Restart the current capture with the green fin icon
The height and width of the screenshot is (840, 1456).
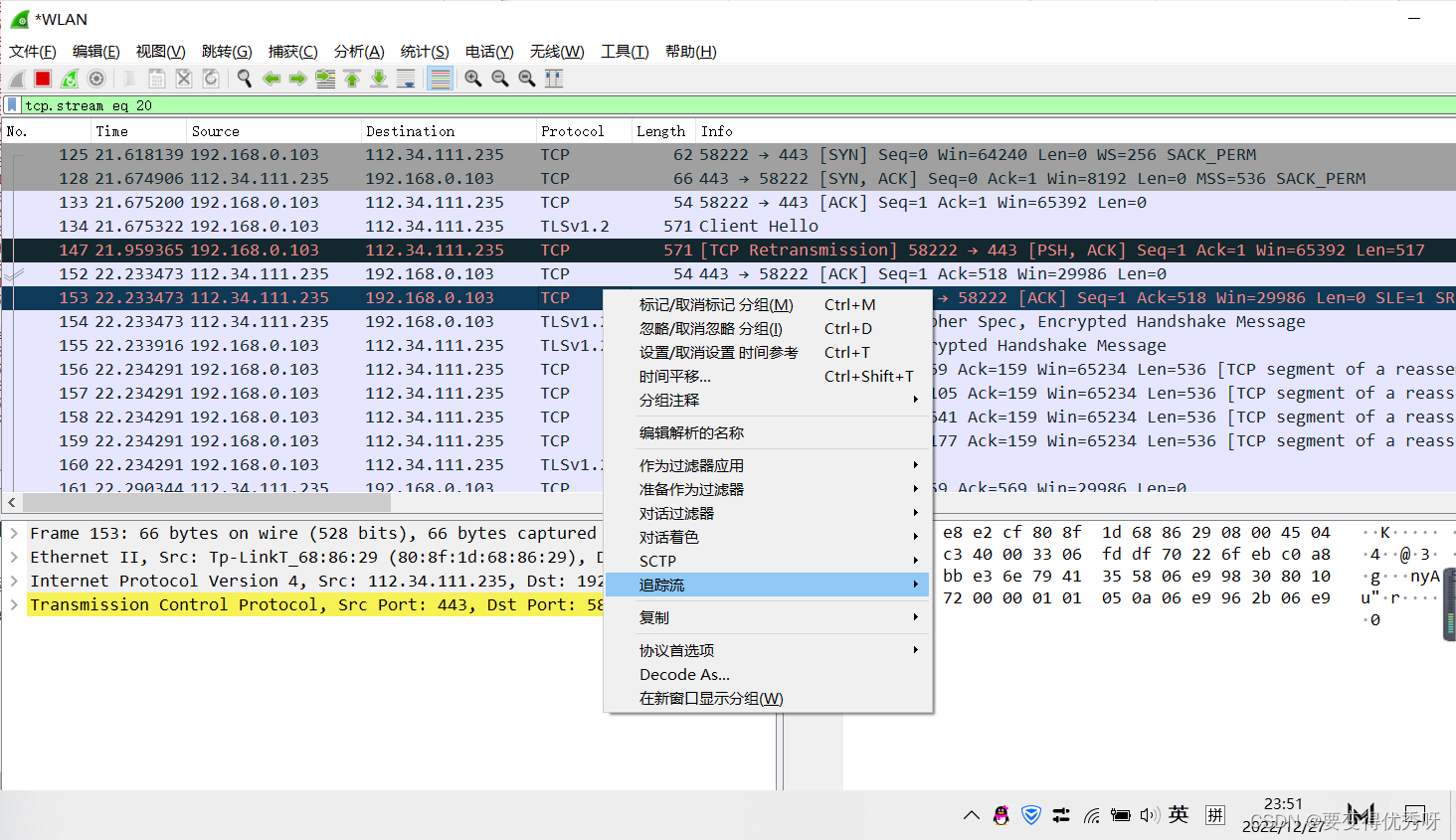click(70, 79)
